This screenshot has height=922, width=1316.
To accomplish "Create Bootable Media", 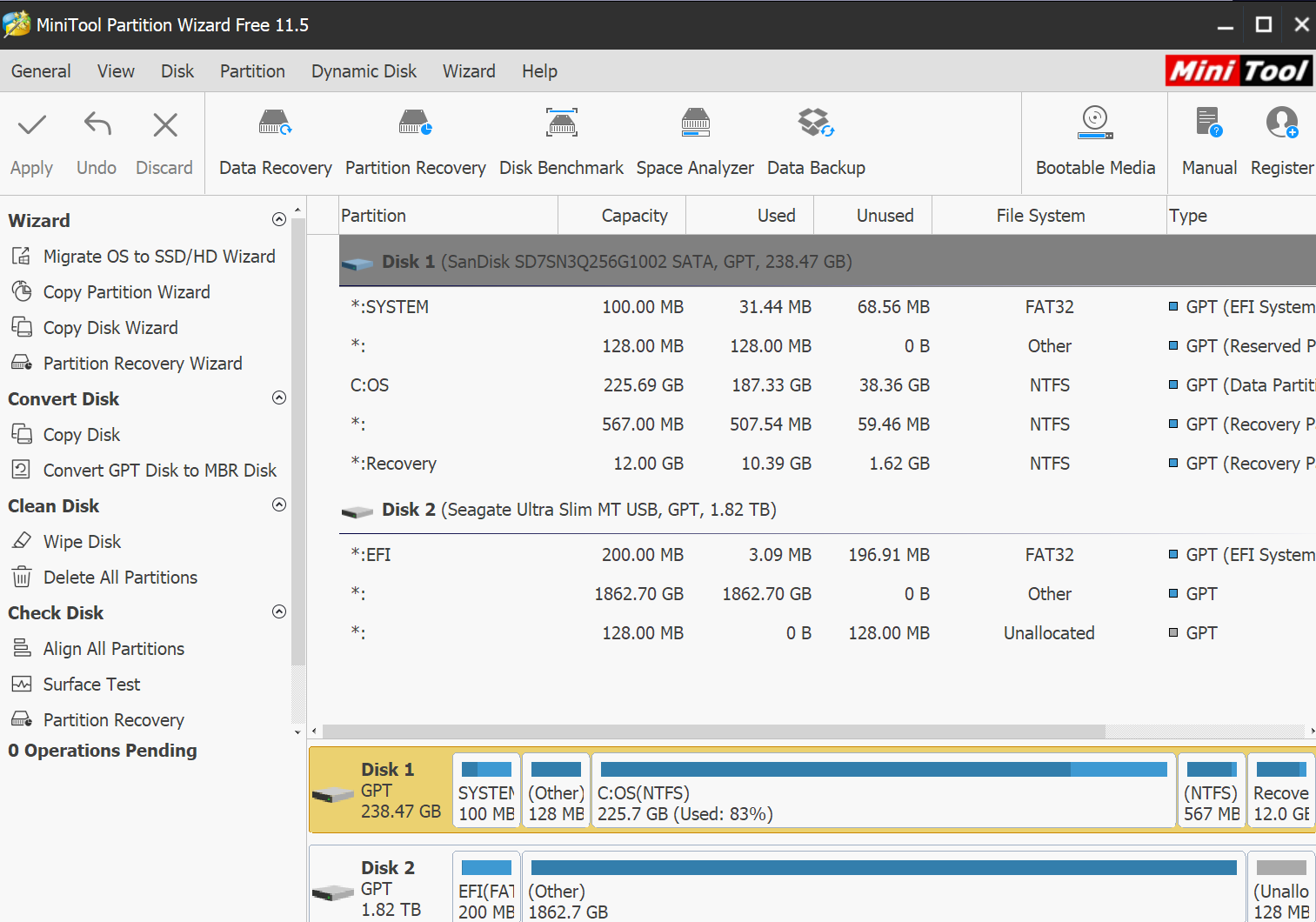I will (x=1095, y=144).
